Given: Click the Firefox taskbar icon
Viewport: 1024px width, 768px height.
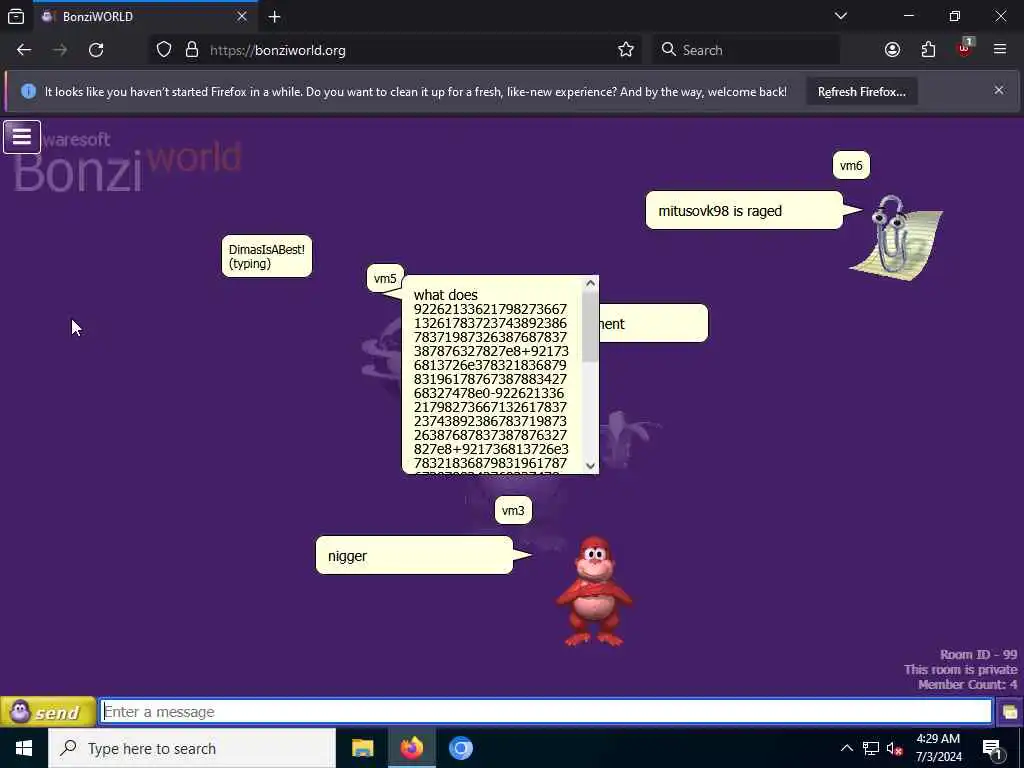Looking at the screenshot, I should tap(411, 748).
